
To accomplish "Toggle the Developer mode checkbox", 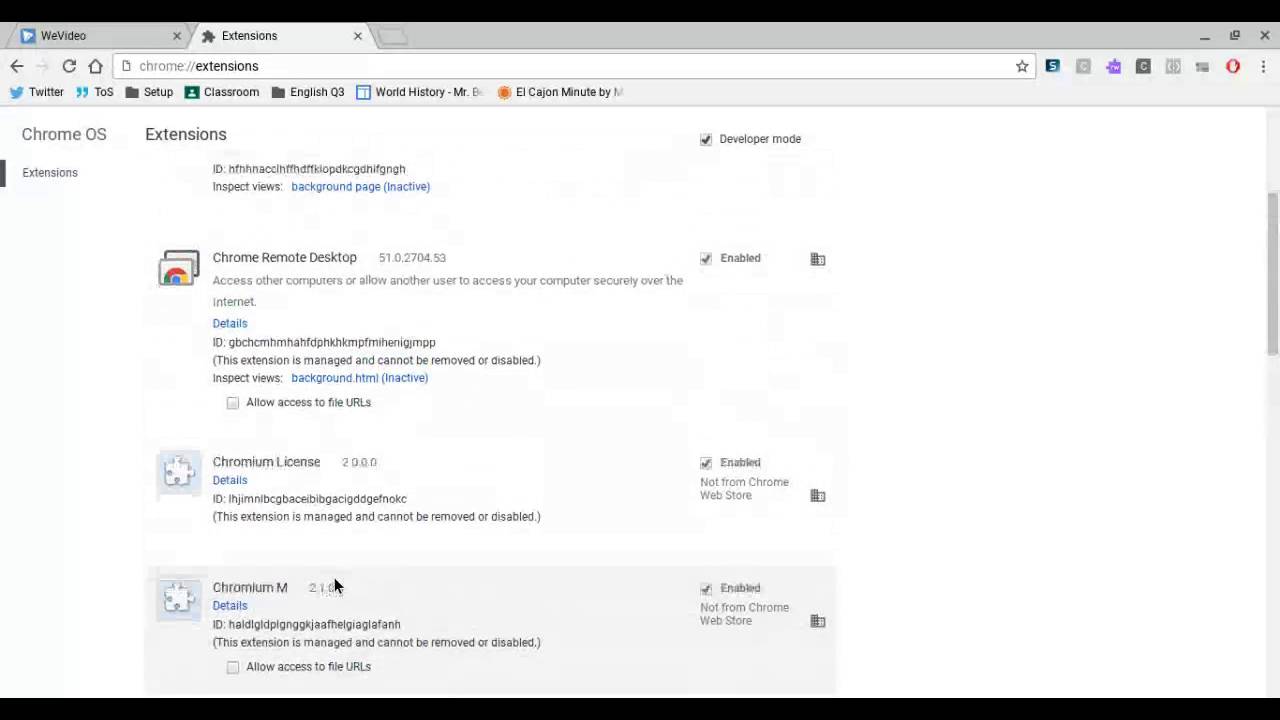I will pos(706,139).
